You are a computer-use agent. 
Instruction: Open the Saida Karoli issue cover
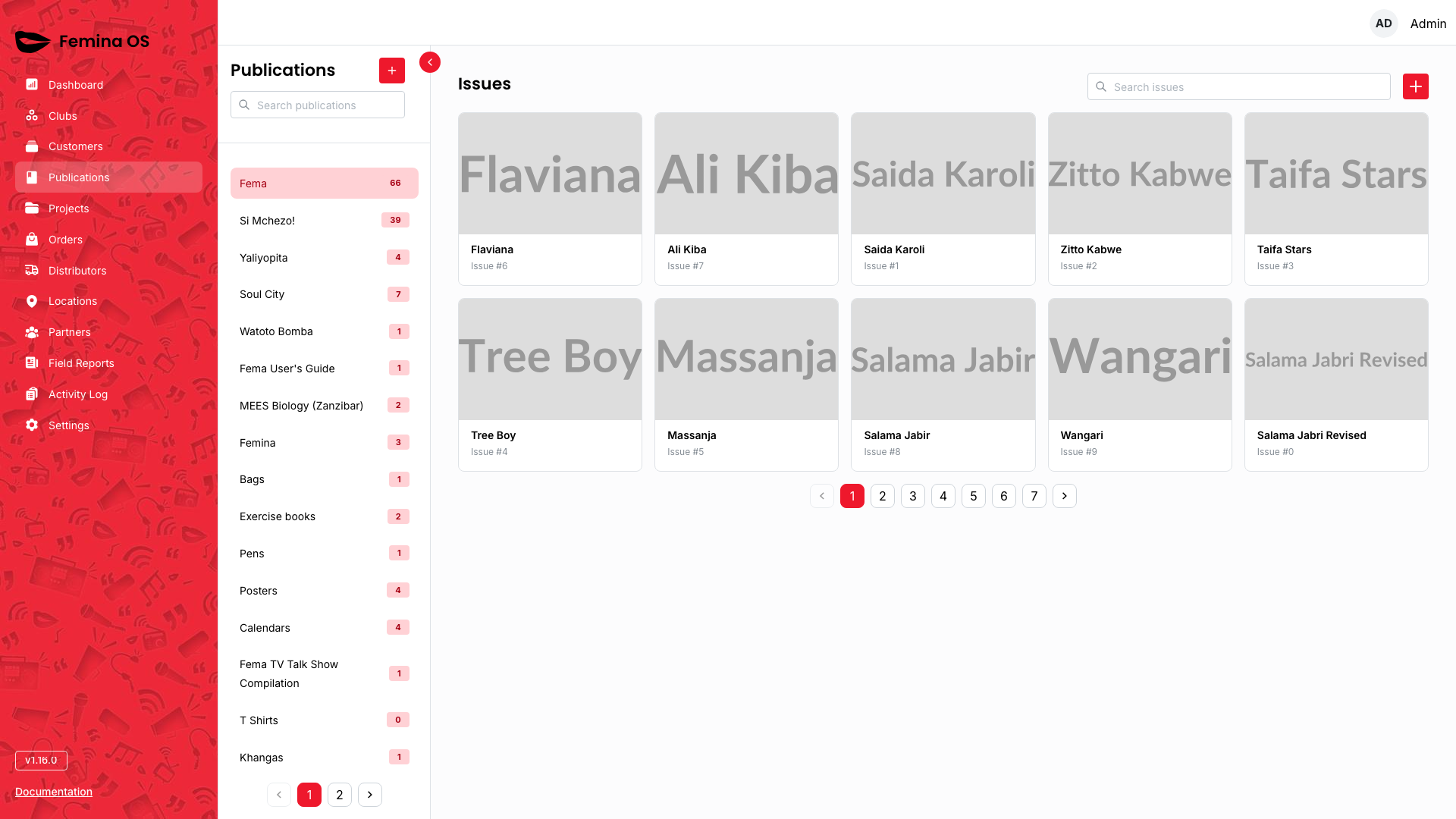coord(943,174)
